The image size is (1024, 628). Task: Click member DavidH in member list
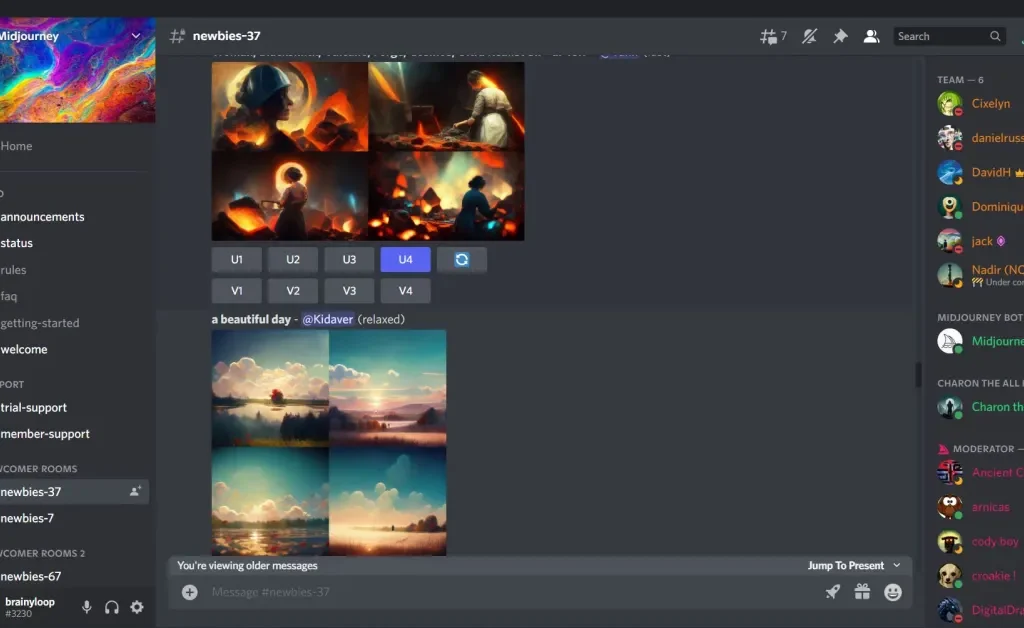(991, 172)
